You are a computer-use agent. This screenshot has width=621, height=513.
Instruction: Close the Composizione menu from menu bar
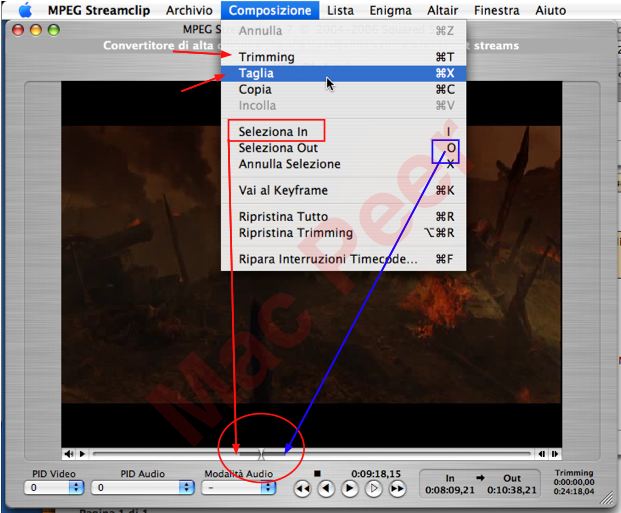tap(270, 10)
